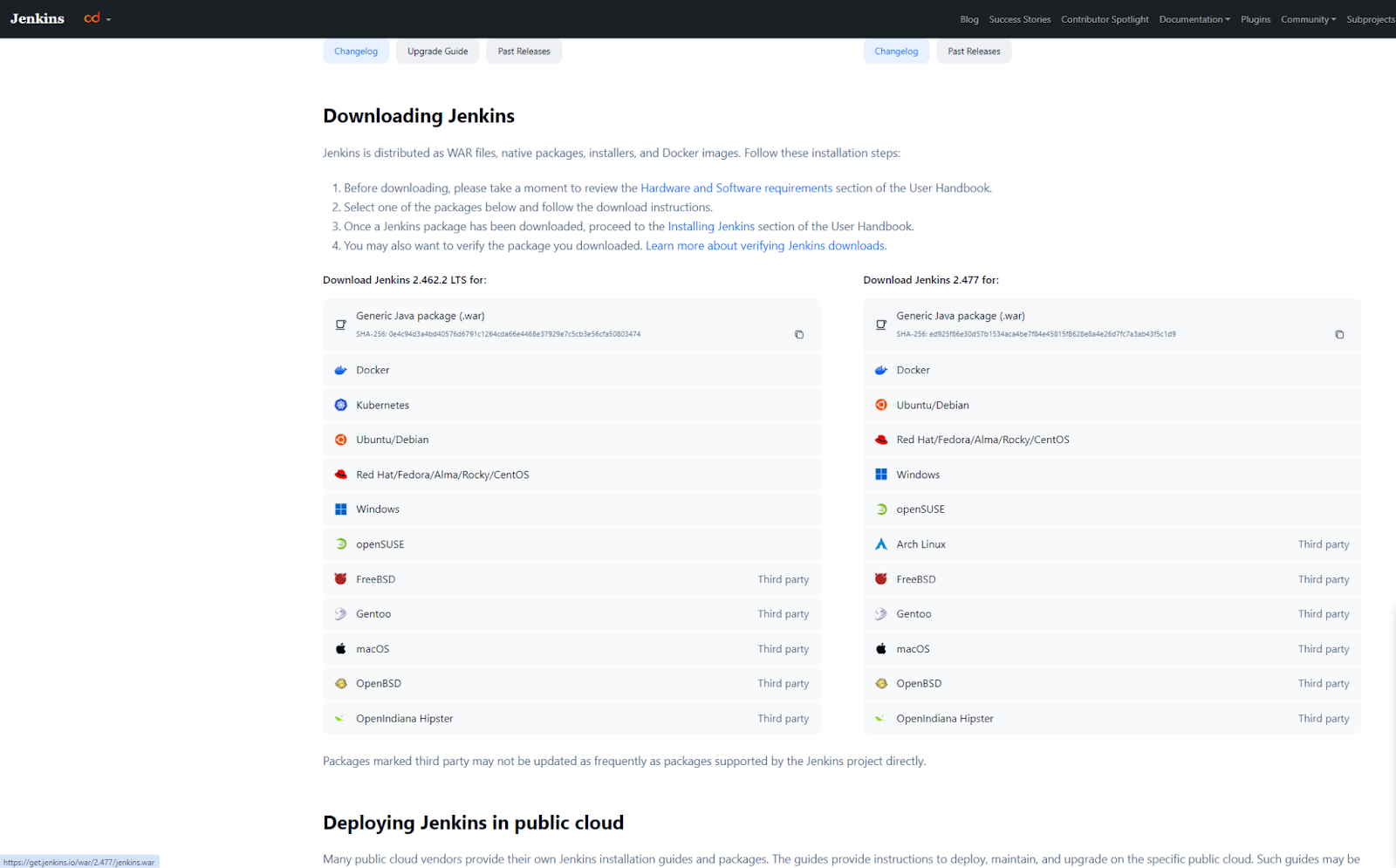The height and width of the screenshot is (868, 1396).
Task: Open the Upgrade Guide button
Action: pos(438,51)
